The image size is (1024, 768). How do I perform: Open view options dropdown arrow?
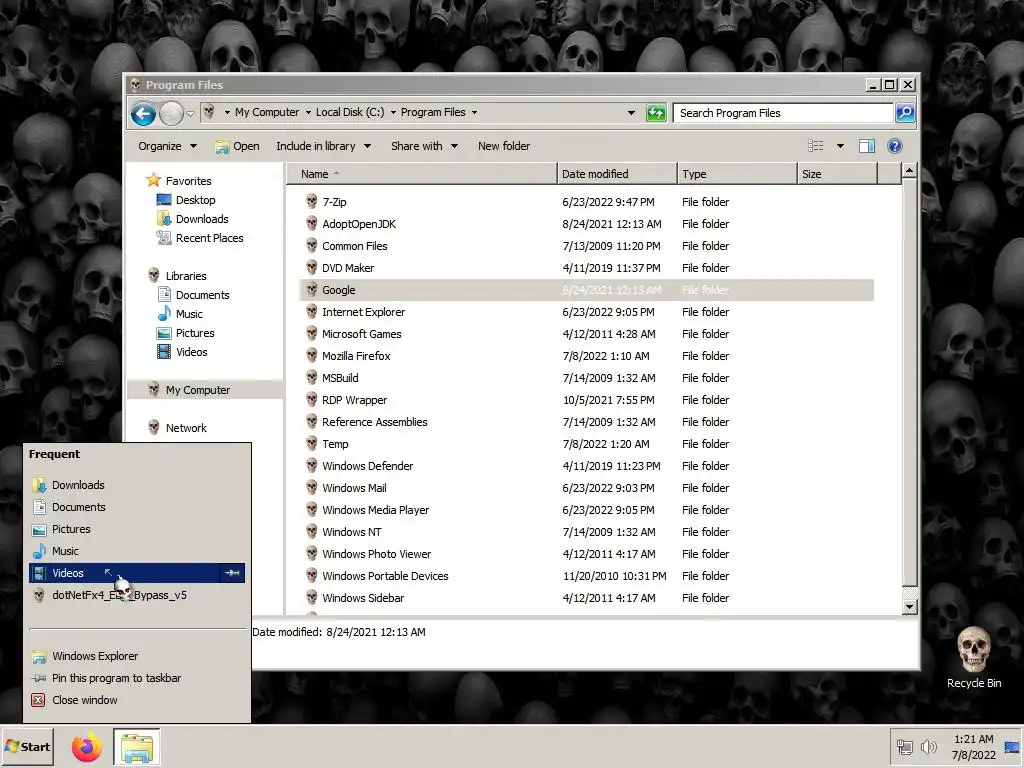[x=840, y=146]
